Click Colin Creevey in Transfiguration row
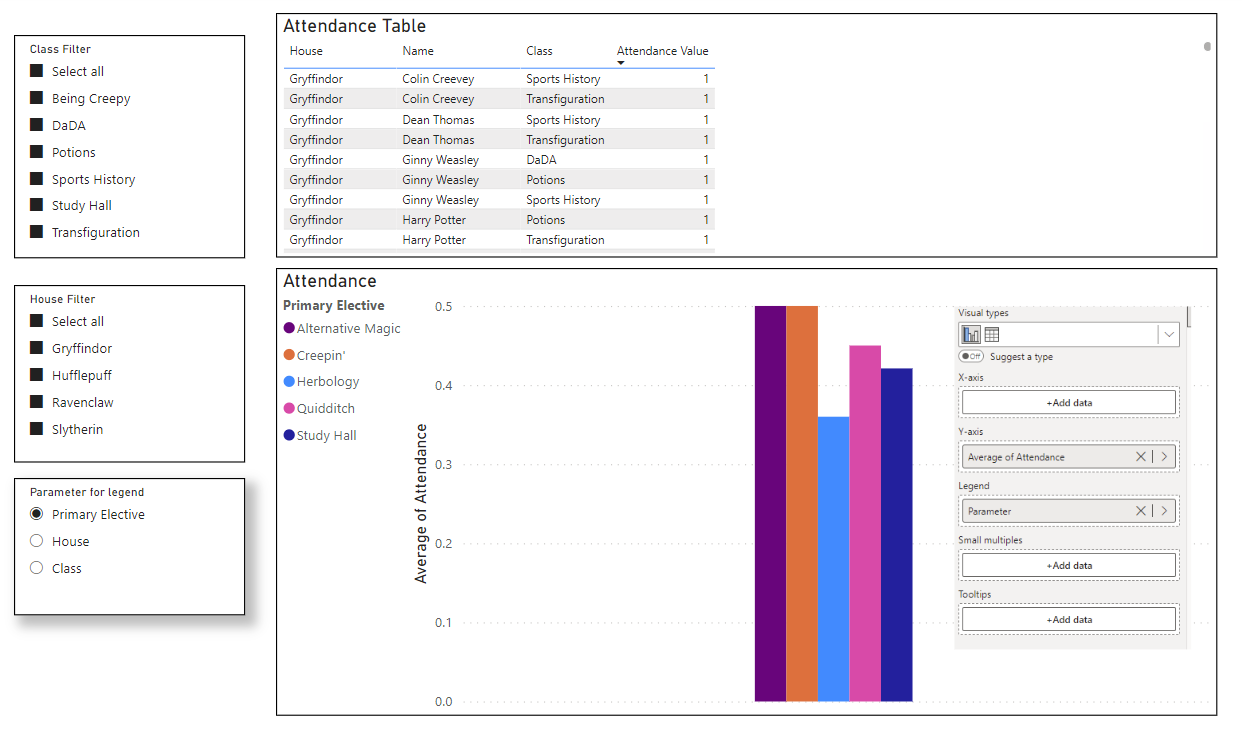1242x740 pixels. coord(438,99)
